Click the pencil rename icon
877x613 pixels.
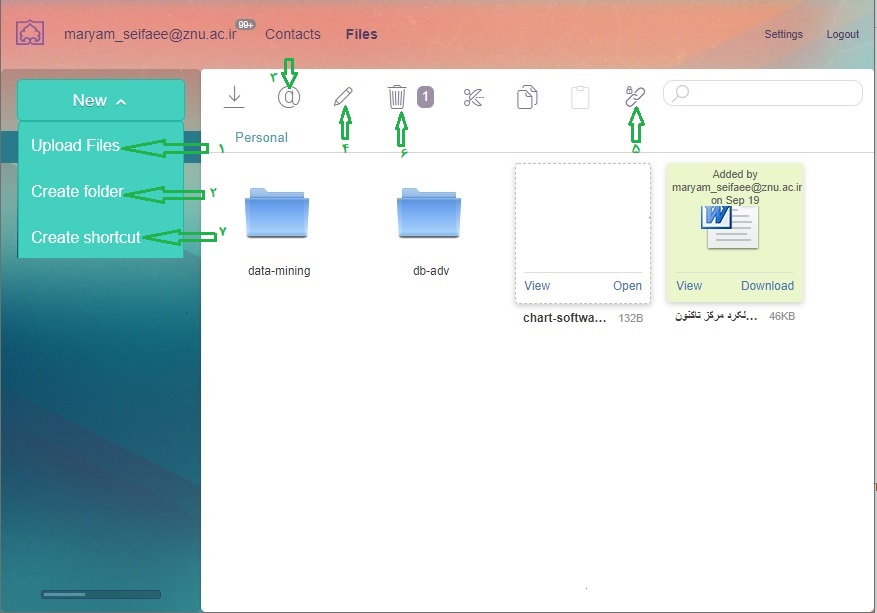[x=343, y=97]
